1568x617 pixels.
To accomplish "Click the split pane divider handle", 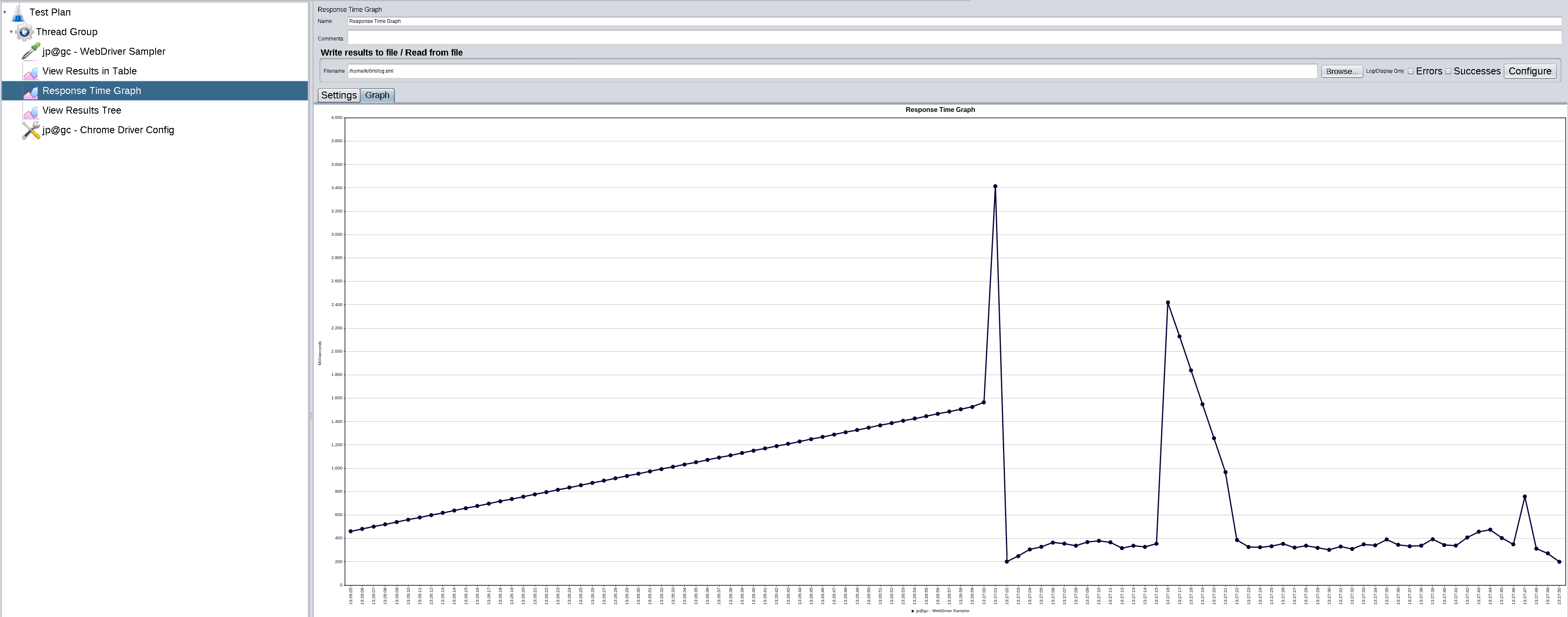I will pyautogui.click(x=311, y=416).
